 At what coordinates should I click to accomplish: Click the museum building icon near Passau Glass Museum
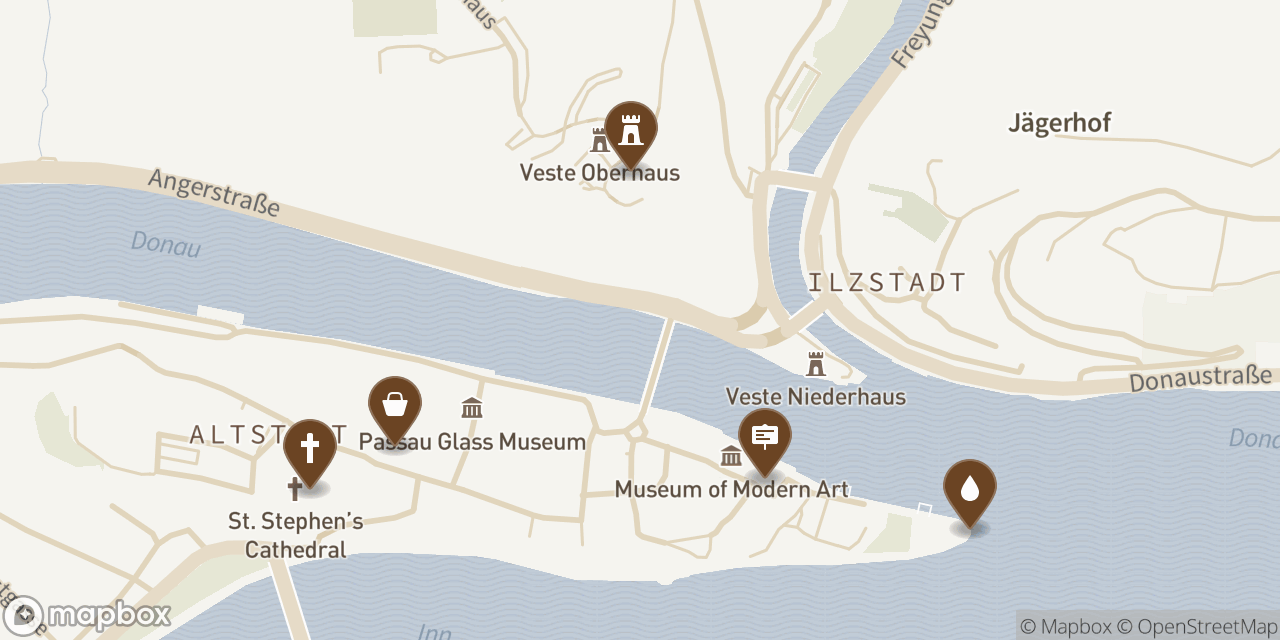[x=471, y=407]
